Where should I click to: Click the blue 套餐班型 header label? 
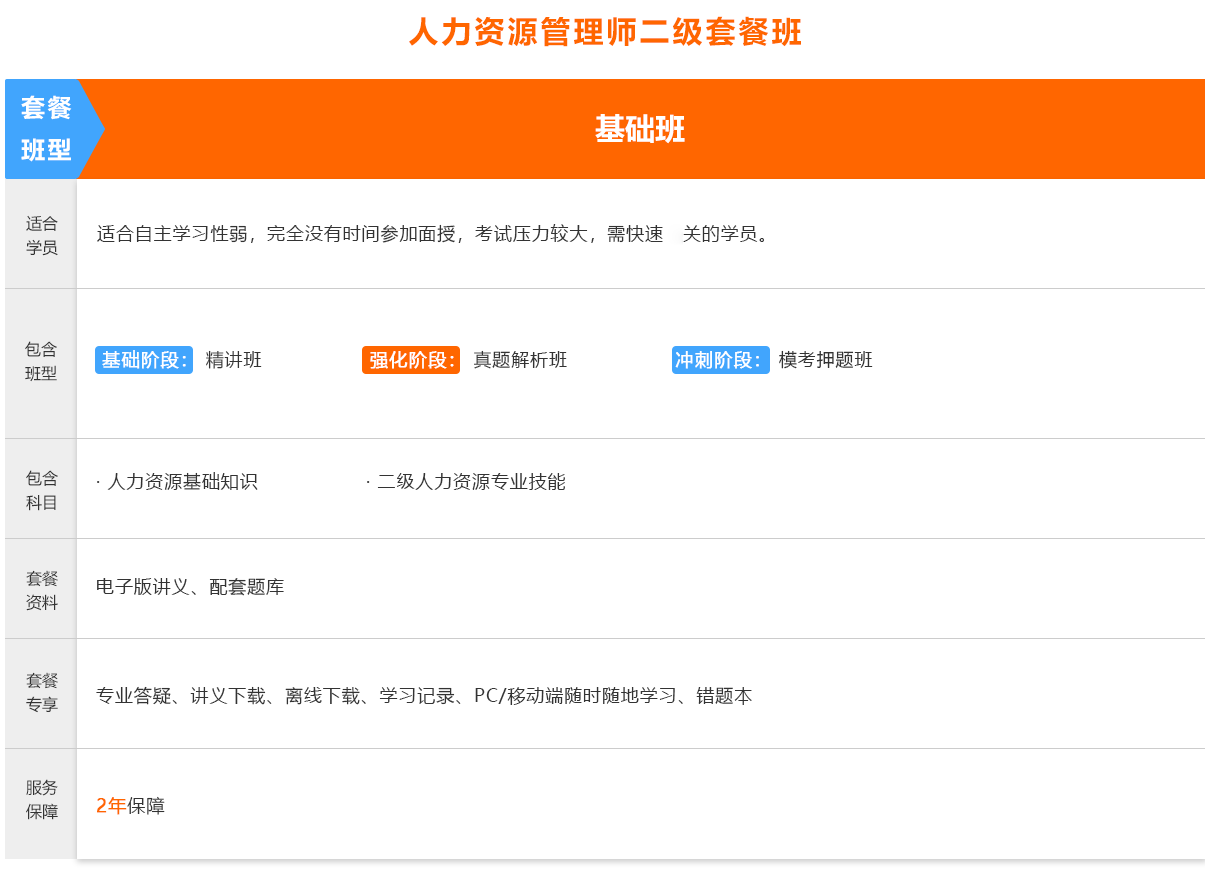point(46,129)
